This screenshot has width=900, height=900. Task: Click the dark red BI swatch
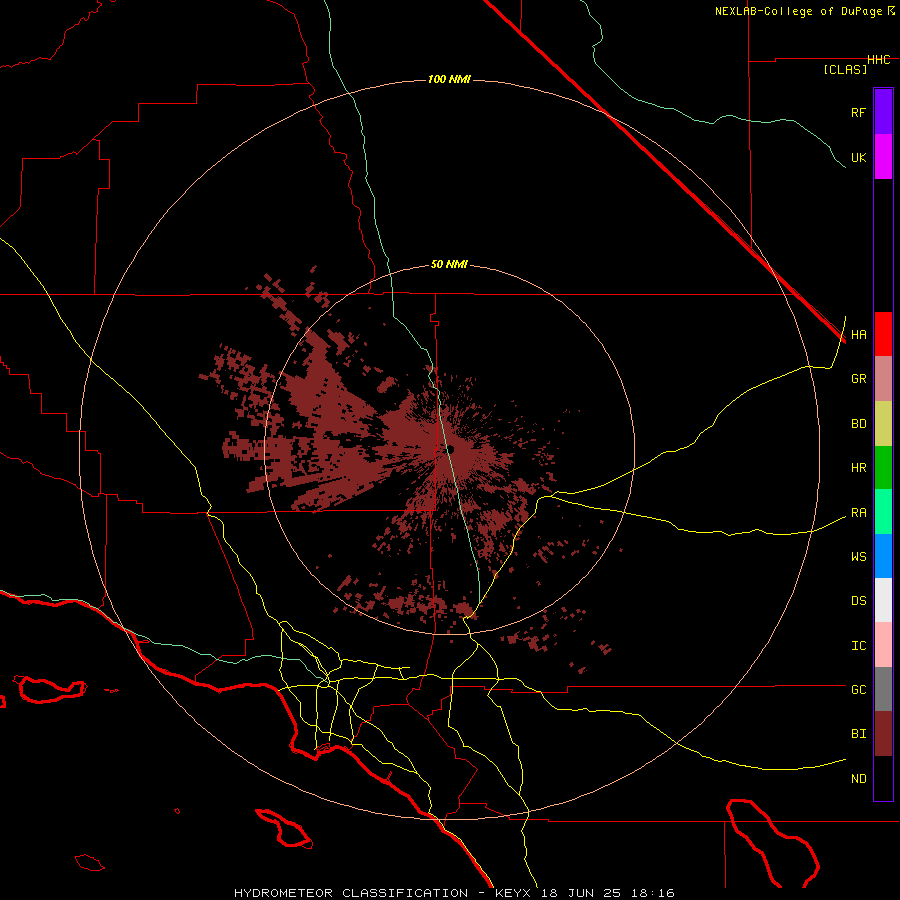coord(883,734)
